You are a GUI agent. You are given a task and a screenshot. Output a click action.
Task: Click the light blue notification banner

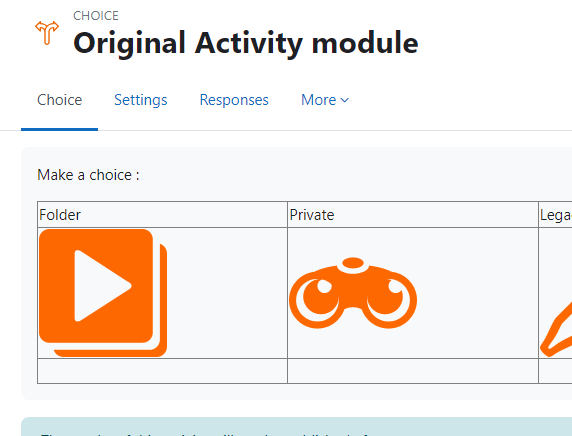point(297,427)
